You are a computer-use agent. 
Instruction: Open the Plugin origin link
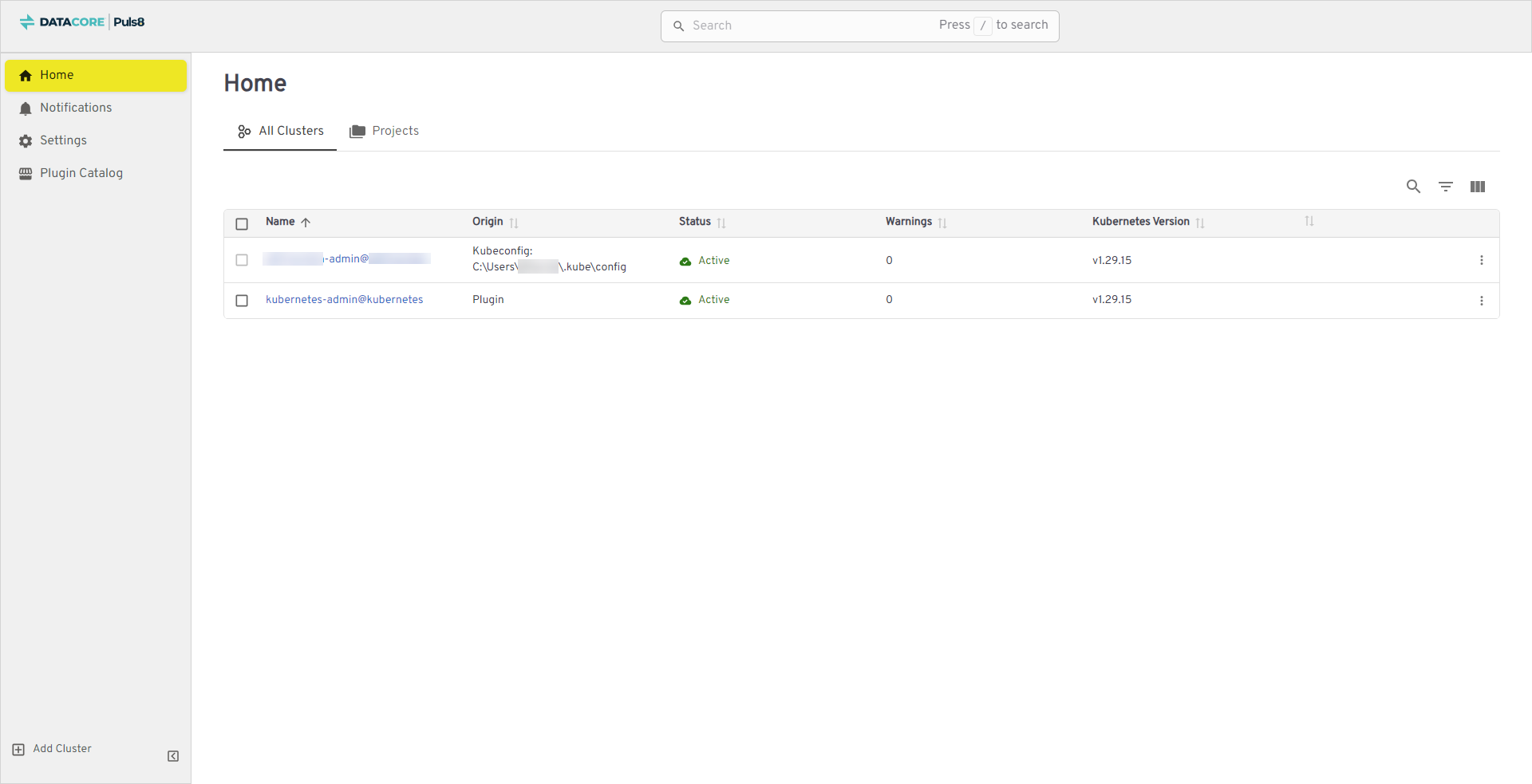(488, 300)
